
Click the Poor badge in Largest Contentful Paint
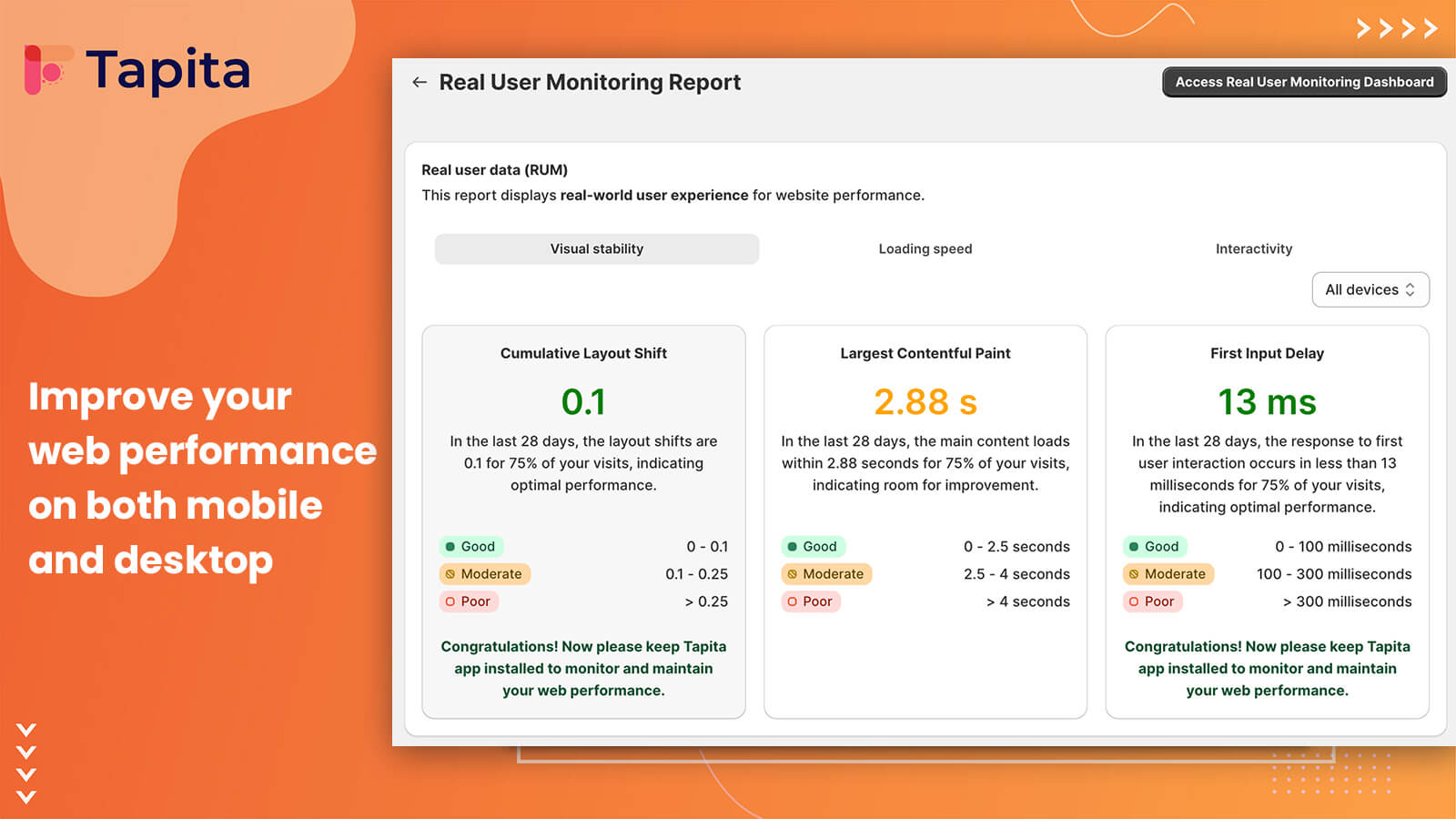pyautogui.click(x=811, y=601)
